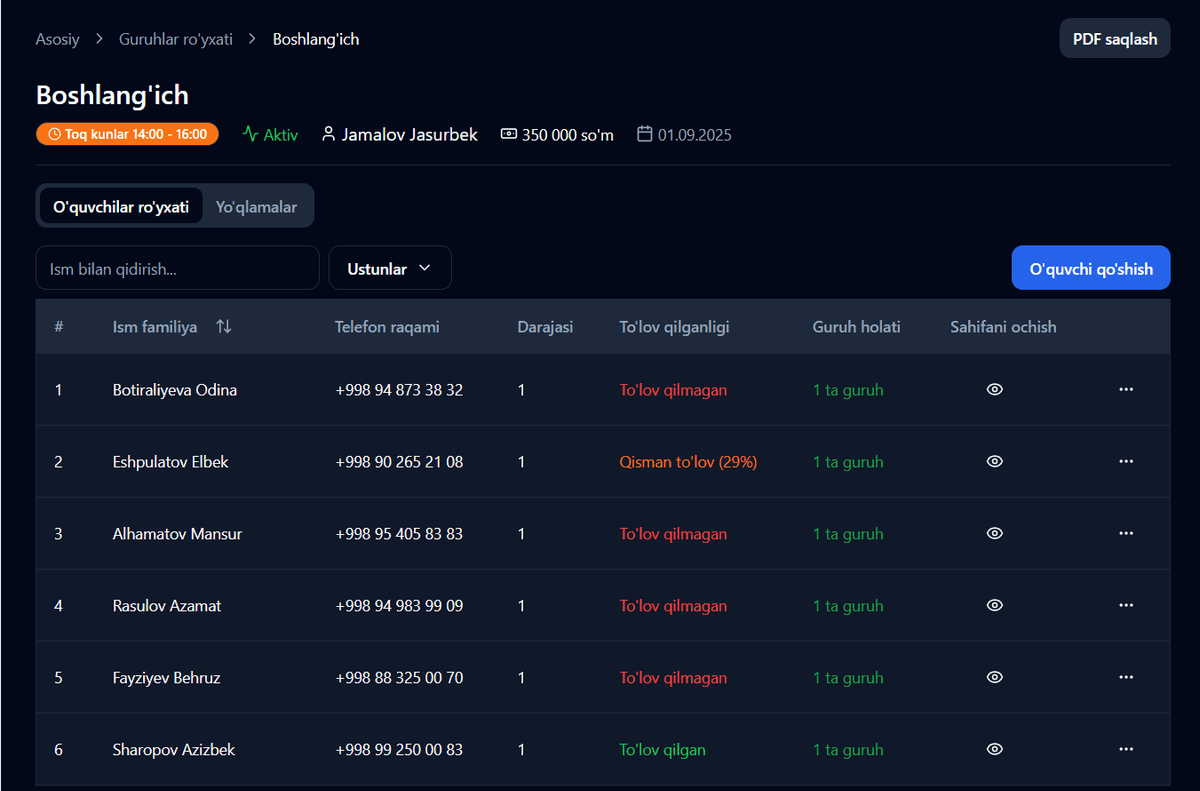This screenshot has height=791, width=1200.
Task: Open three-dot menu for Botiraliyeva Odina
Action: click(x=1126, y=390)
